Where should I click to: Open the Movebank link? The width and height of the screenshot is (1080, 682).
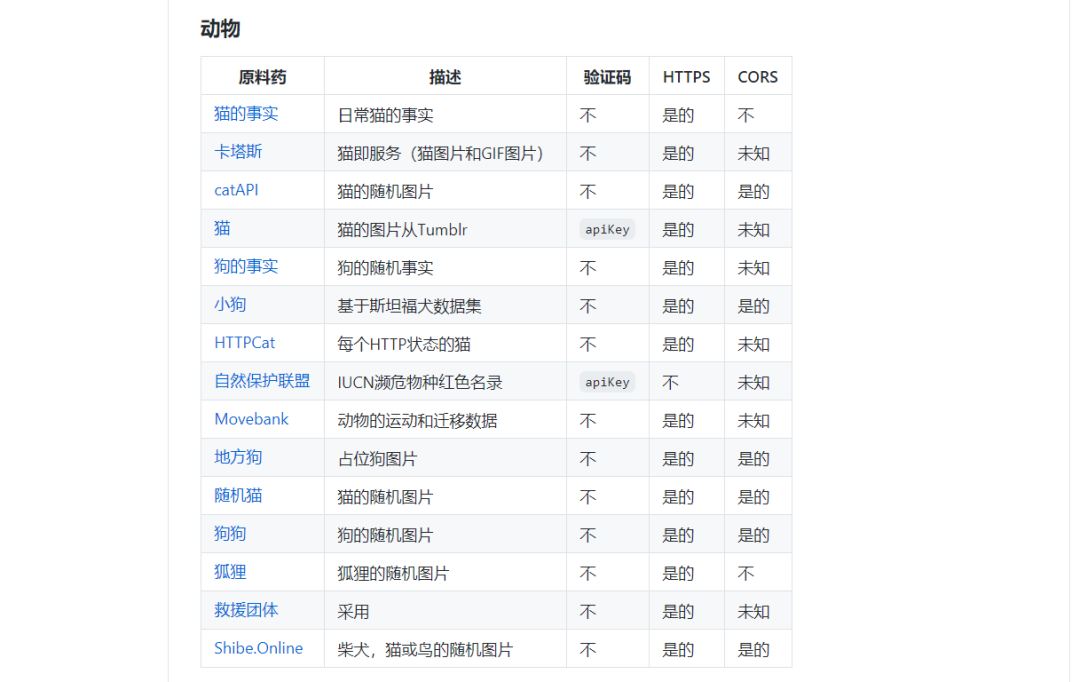(251, 419)
